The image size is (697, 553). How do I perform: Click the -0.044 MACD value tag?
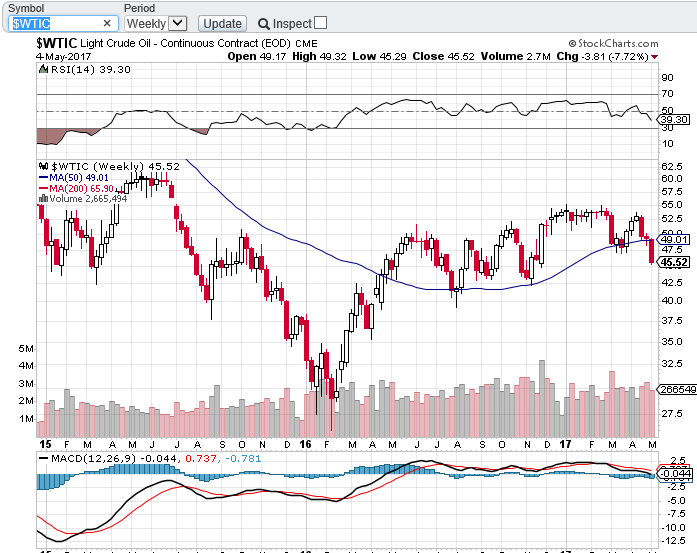[x=674, y=474]
